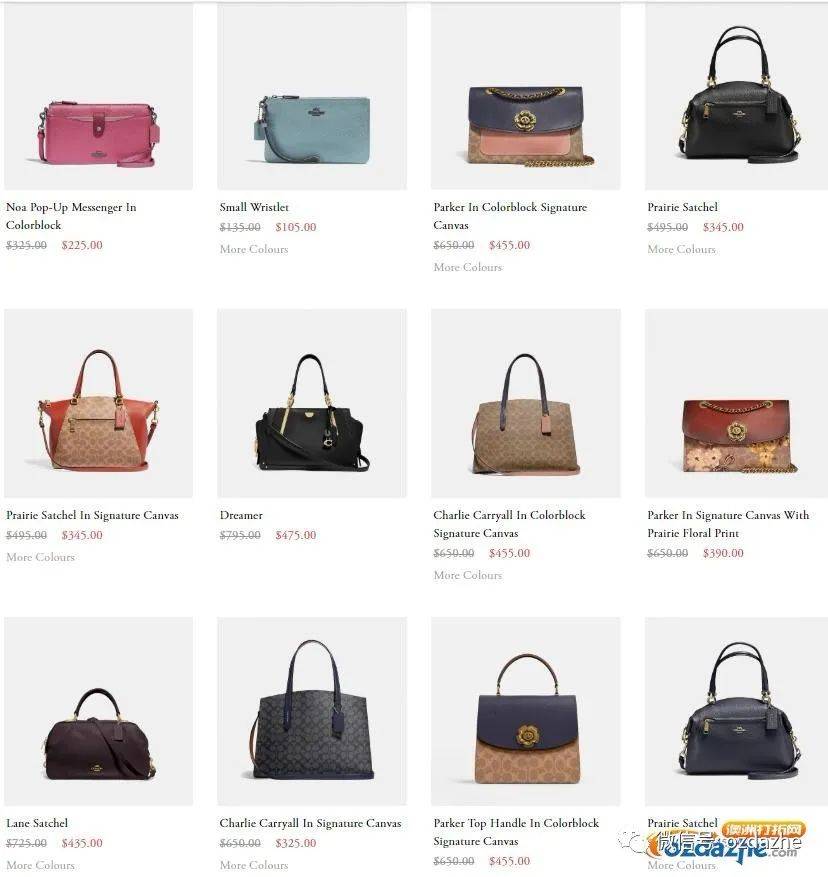Open the Dreamer product title link
This screenshot has width=828, height=877.
[241, 515]
